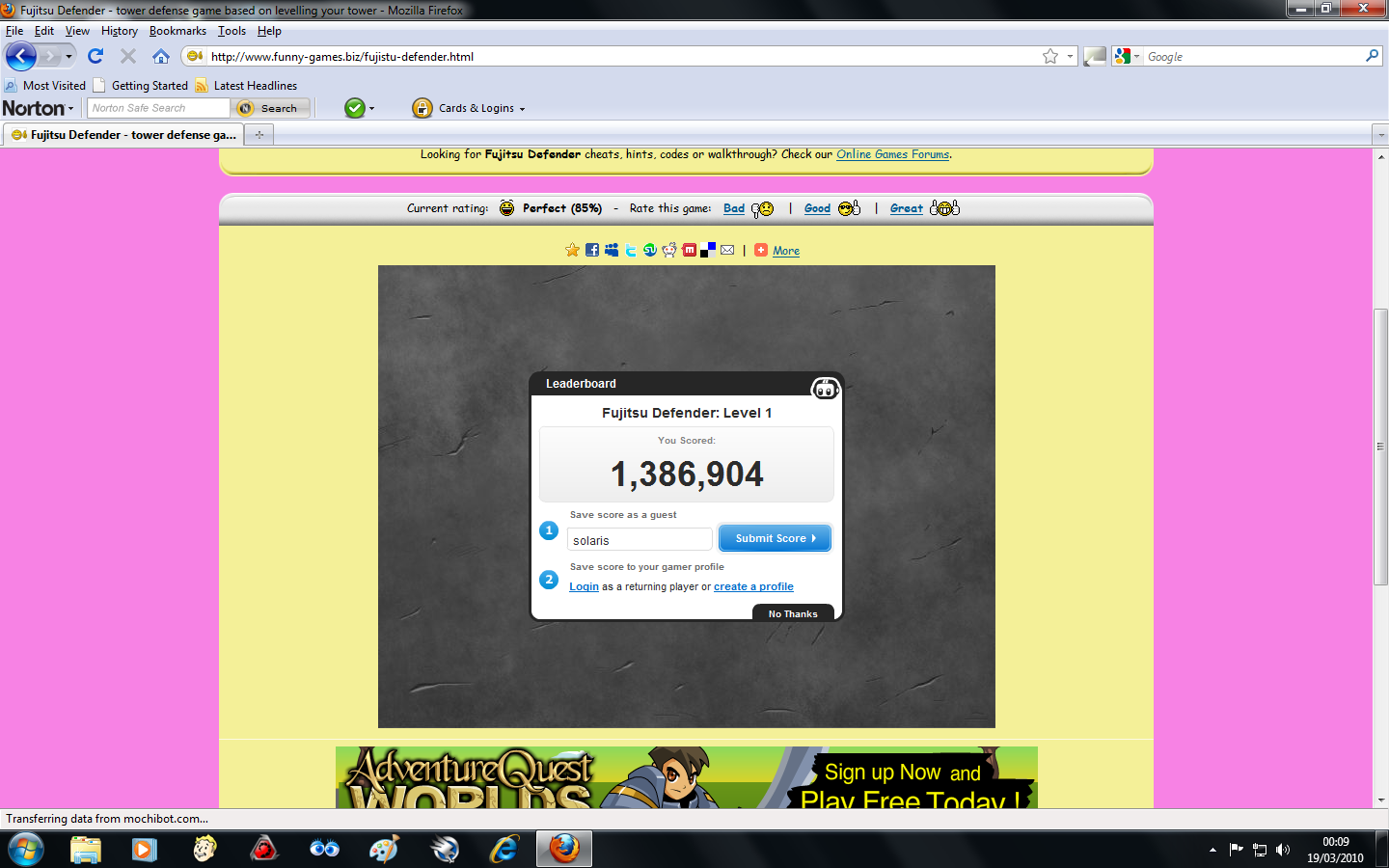The height and width of the screenshot is (868, 1389).
Task: Click the favorites star share icon
Action: coord(572,250)
